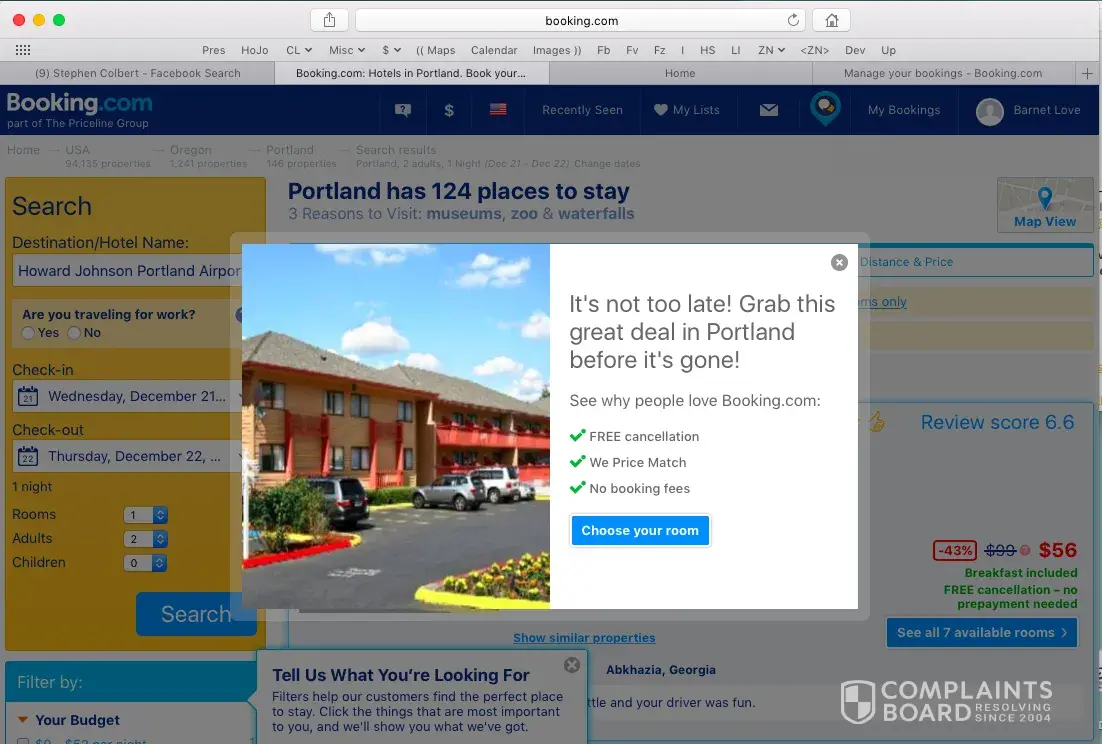Change currency with the dollar icon

449,110
